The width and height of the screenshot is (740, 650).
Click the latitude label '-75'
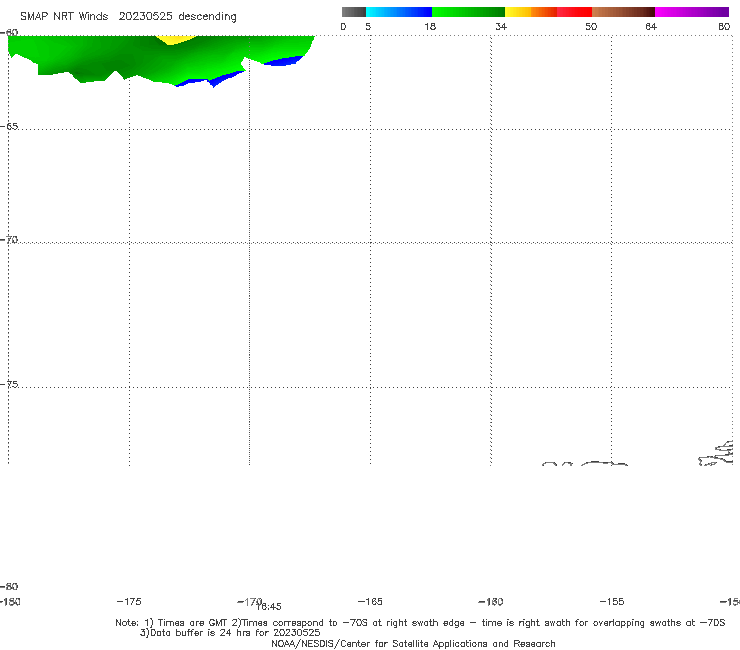pos(9,384)
